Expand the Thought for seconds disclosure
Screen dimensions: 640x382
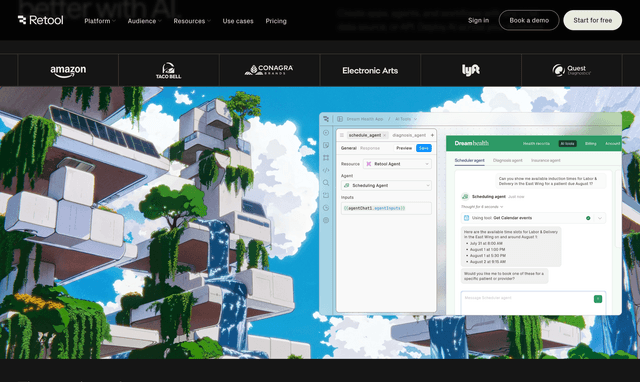482,207
